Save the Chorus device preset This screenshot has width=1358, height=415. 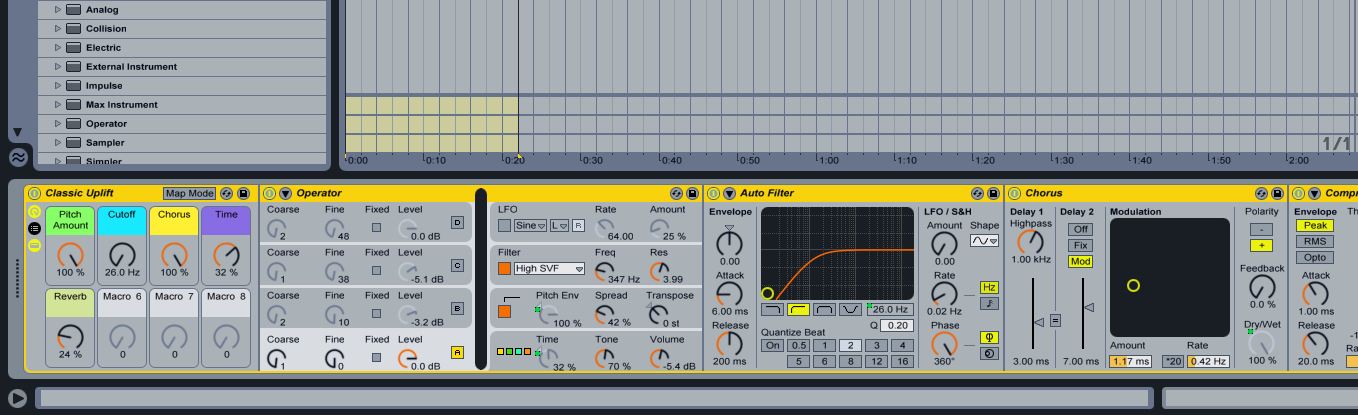tap(1277, 193)
